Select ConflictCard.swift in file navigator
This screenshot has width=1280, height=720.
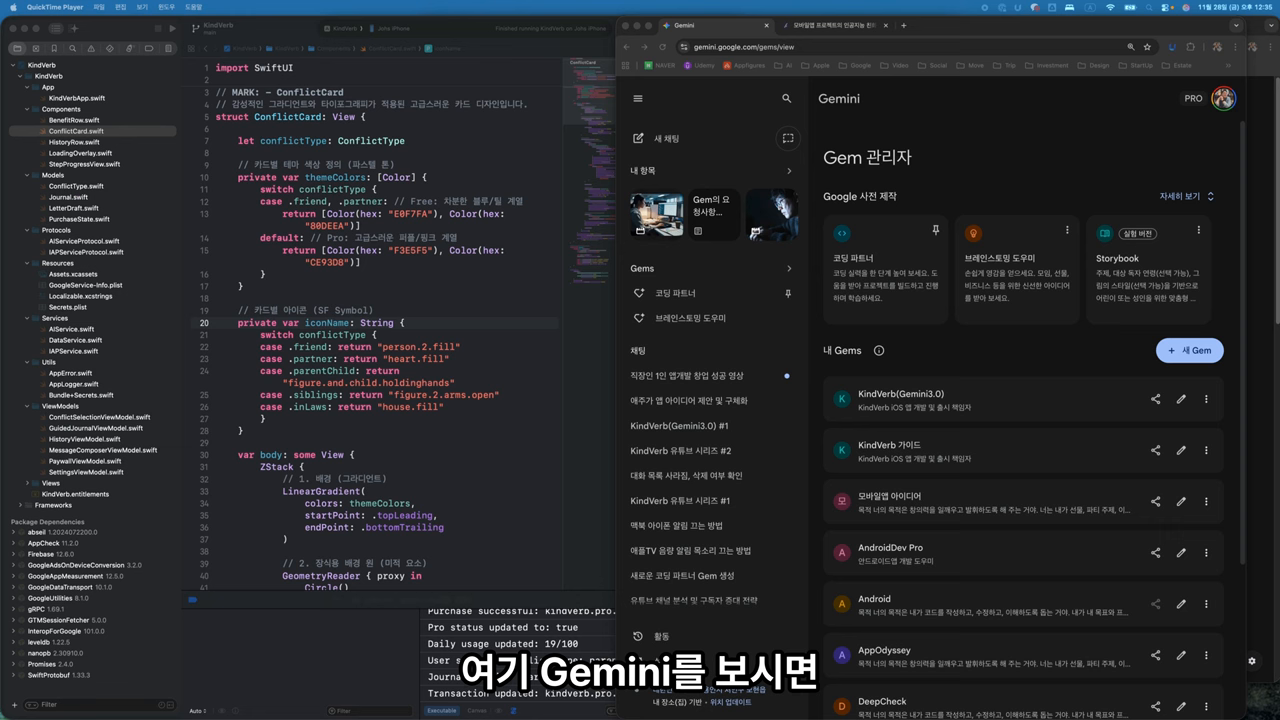pos(76,131)
